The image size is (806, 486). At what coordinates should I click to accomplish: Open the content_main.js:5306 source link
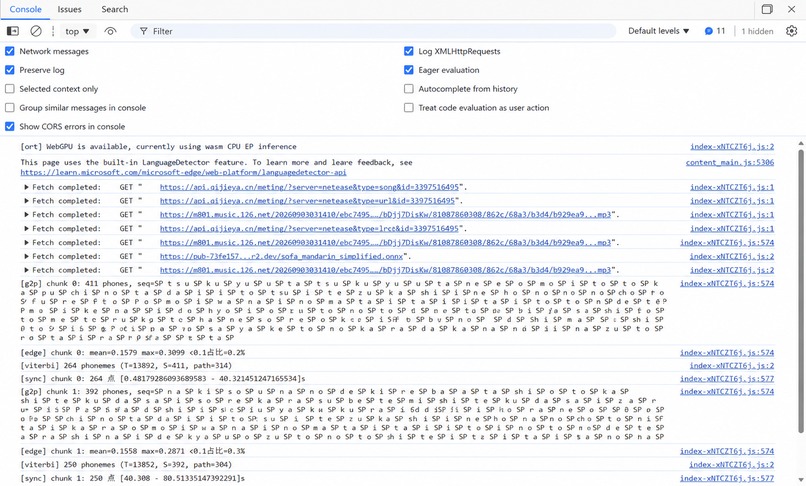[x=729, y=163]
